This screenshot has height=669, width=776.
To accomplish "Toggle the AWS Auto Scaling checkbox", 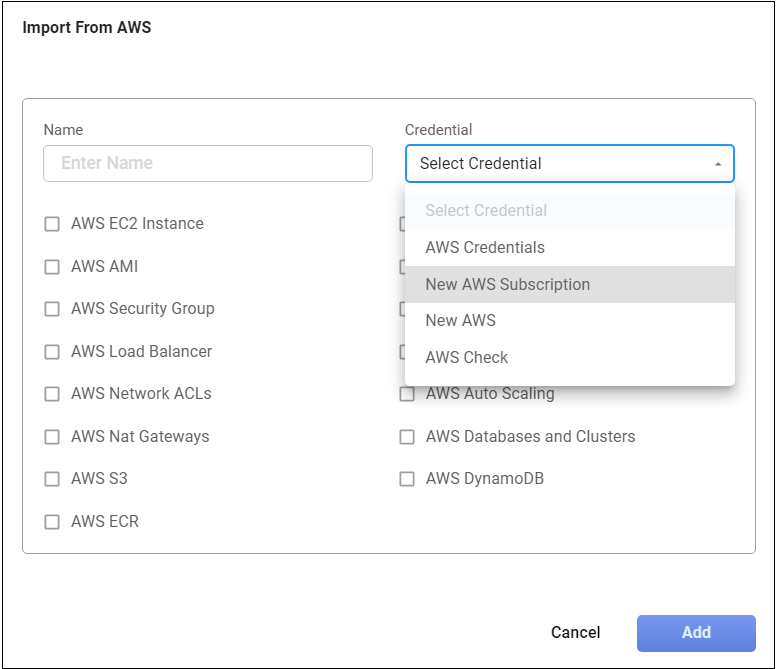I will (407, 394).
